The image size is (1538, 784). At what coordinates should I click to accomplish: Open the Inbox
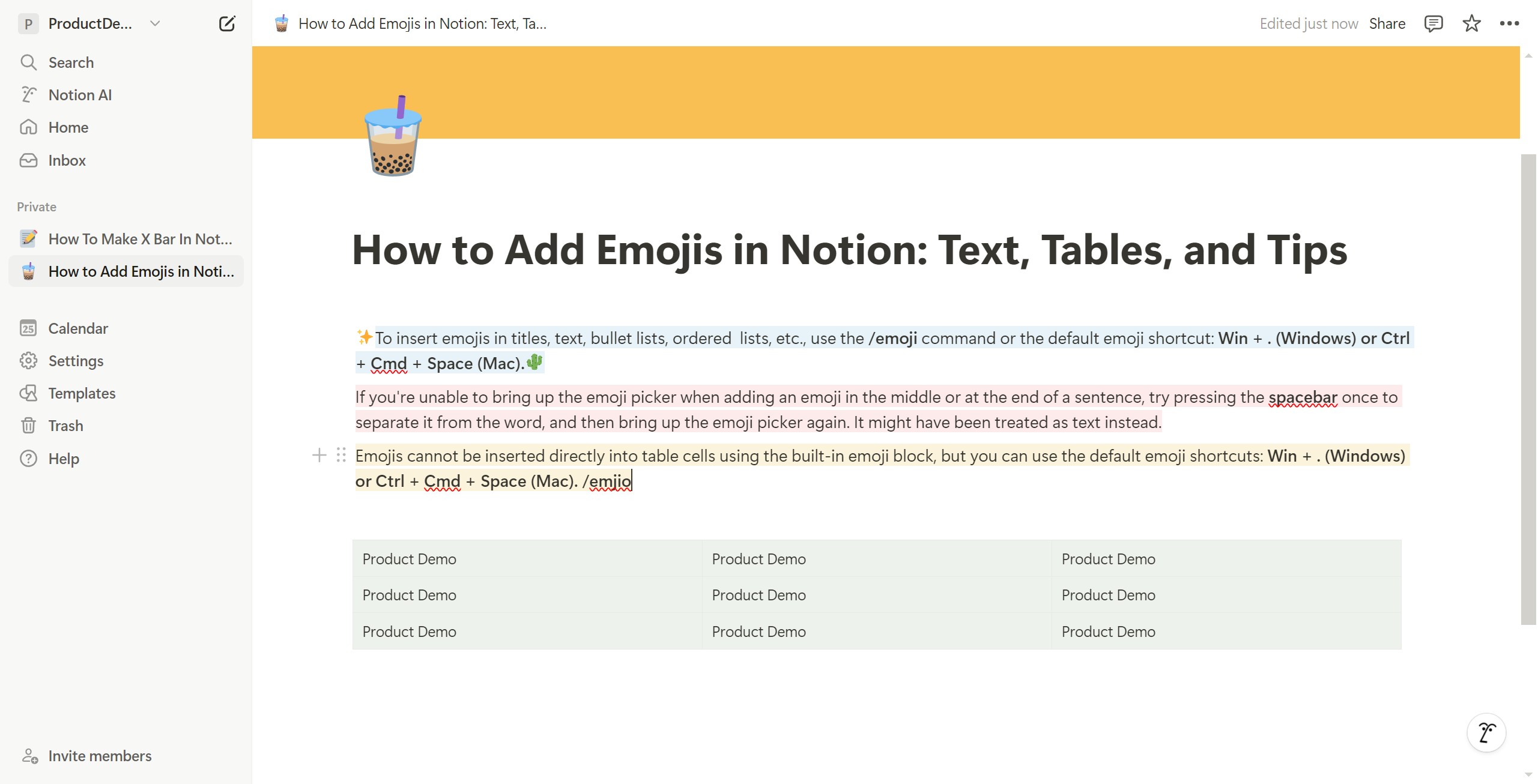pyautogui.click(x=126, y=160)
